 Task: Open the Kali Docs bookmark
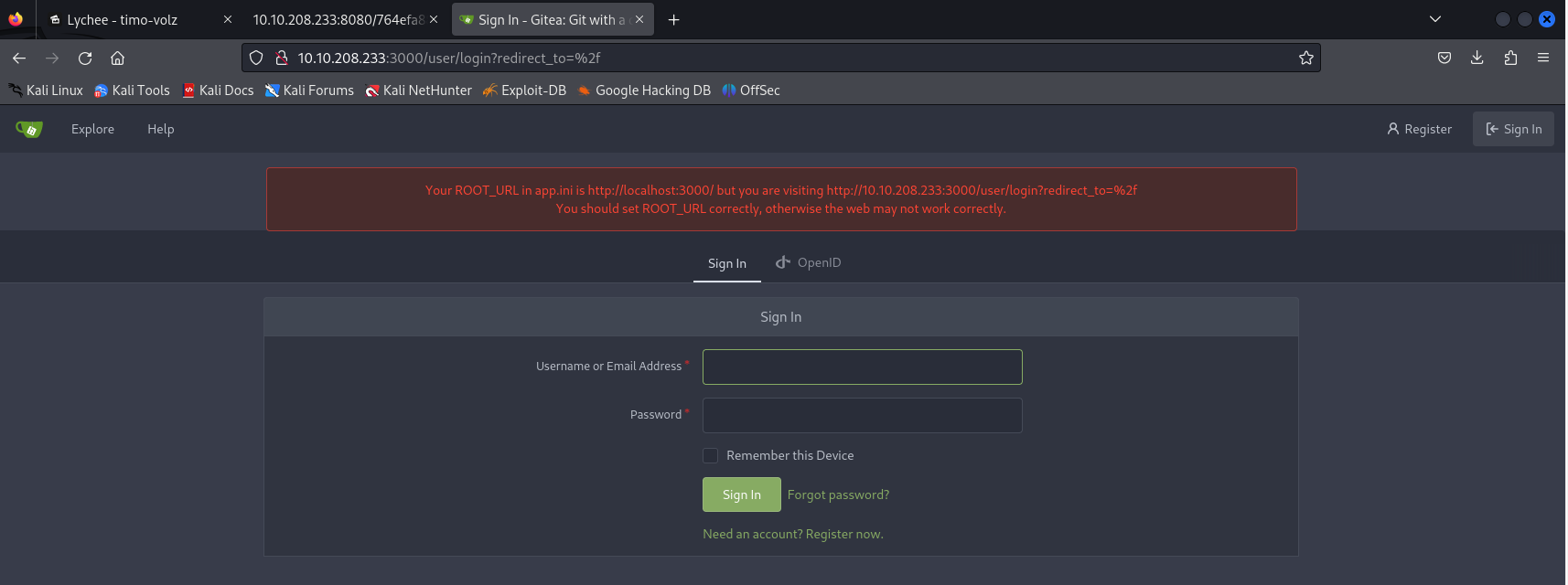tap(218, 90)
